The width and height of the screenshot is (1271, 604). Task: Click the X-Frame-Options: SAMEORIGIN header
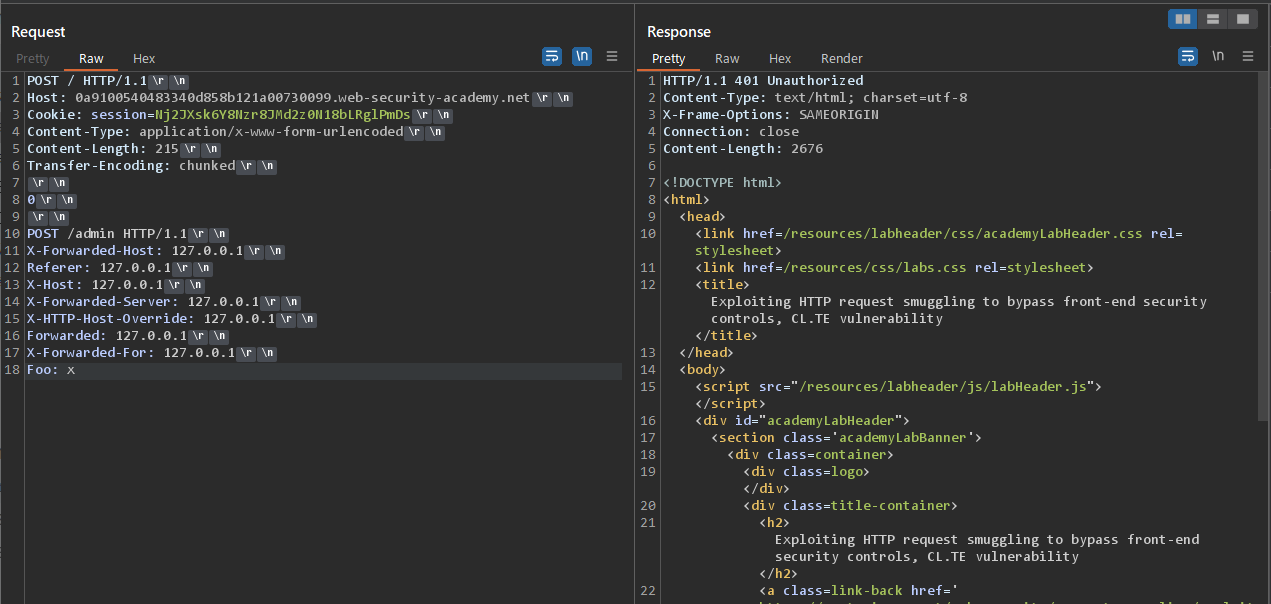(771, 115)
